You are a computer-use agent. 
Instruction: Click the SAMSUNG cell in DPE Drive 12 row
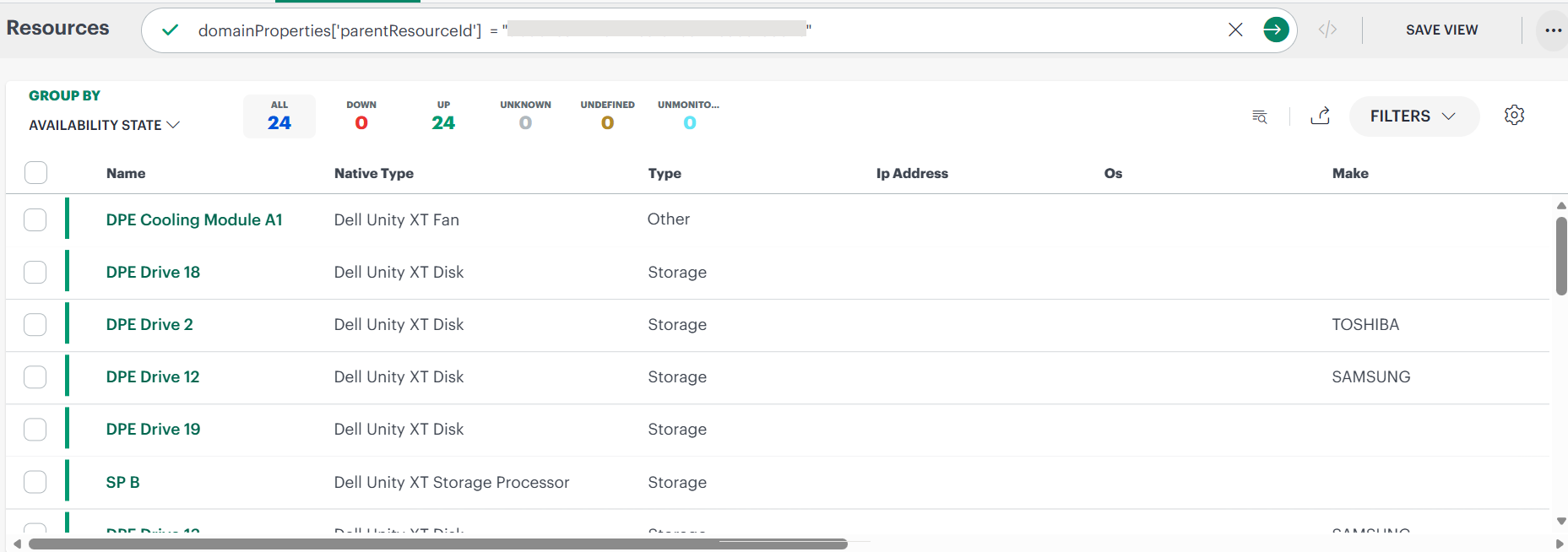pos(1371,376)
